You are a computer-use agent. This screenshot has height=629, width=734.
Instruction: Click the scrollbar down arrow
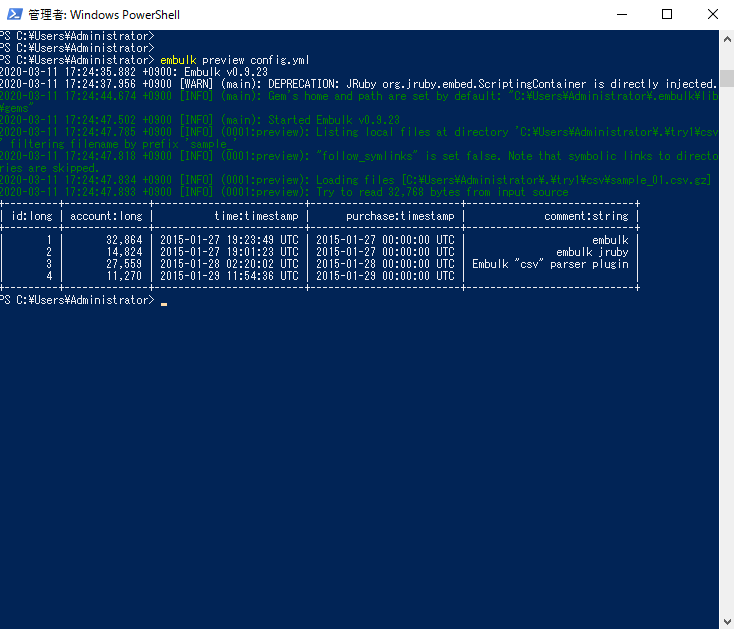[x=727, y=621]
